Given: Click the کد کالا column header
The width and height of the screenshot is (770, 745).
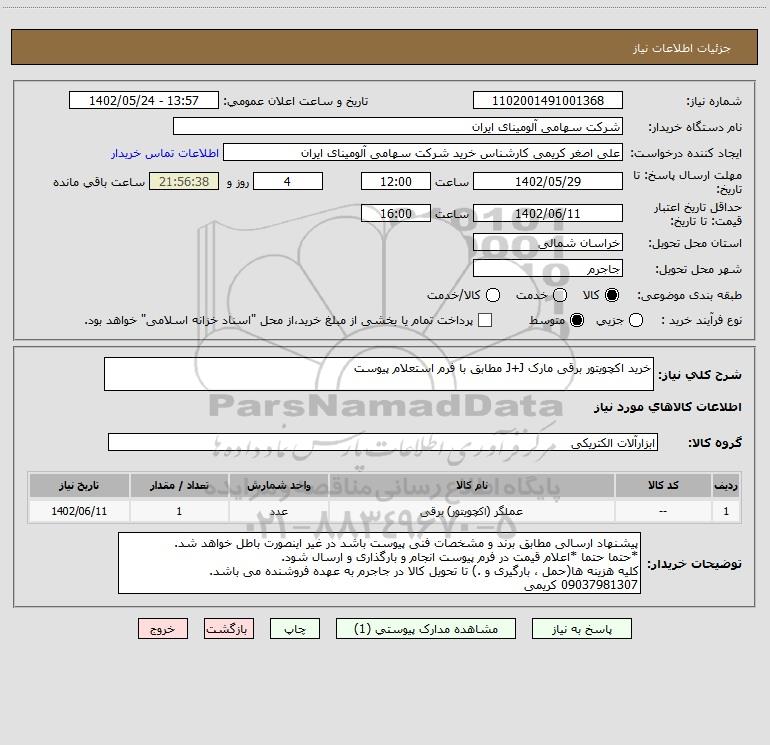Looking at the screenshot, I should click(663, 485).
